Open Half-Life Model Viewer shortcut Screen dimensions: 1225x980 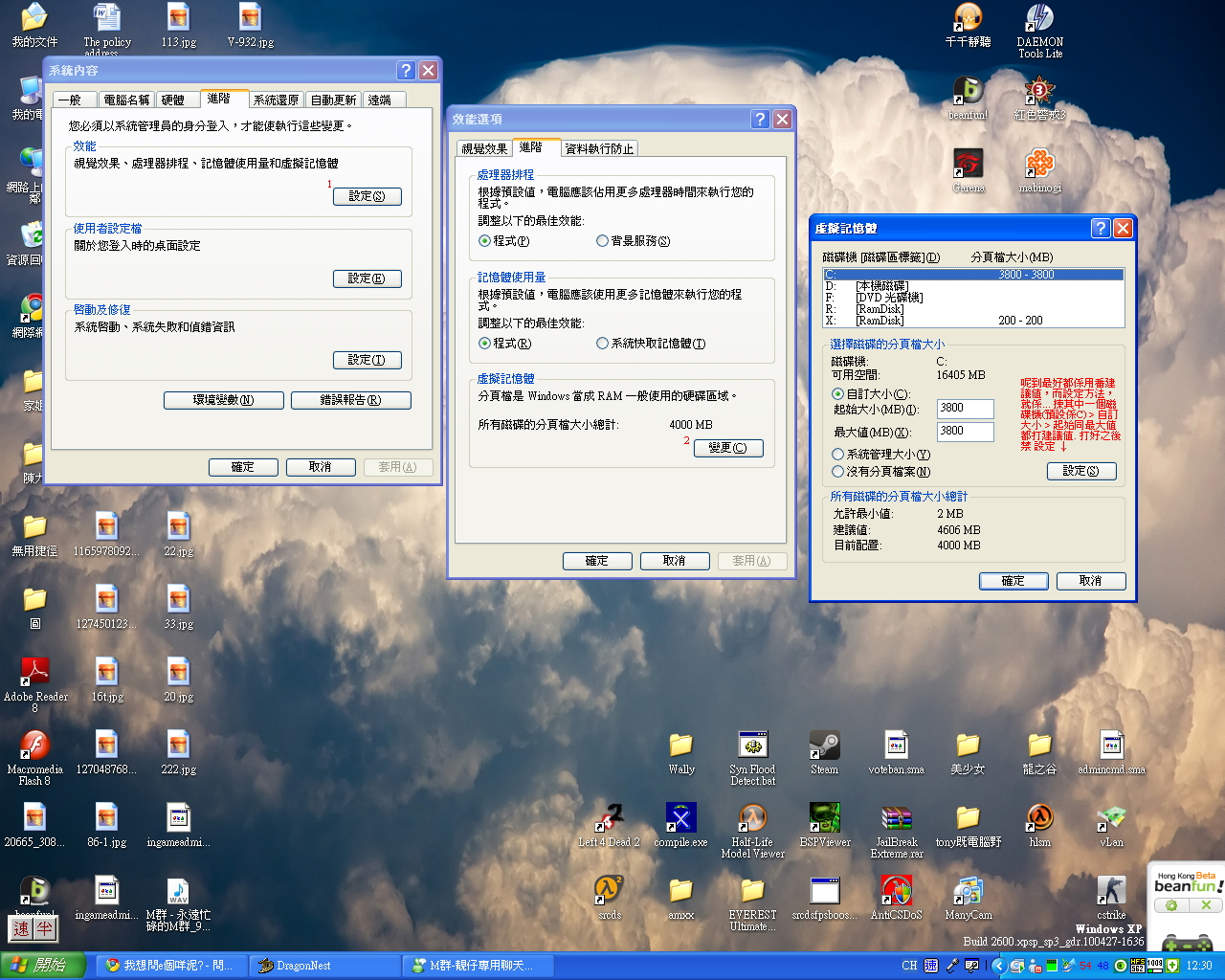point(752,819)
